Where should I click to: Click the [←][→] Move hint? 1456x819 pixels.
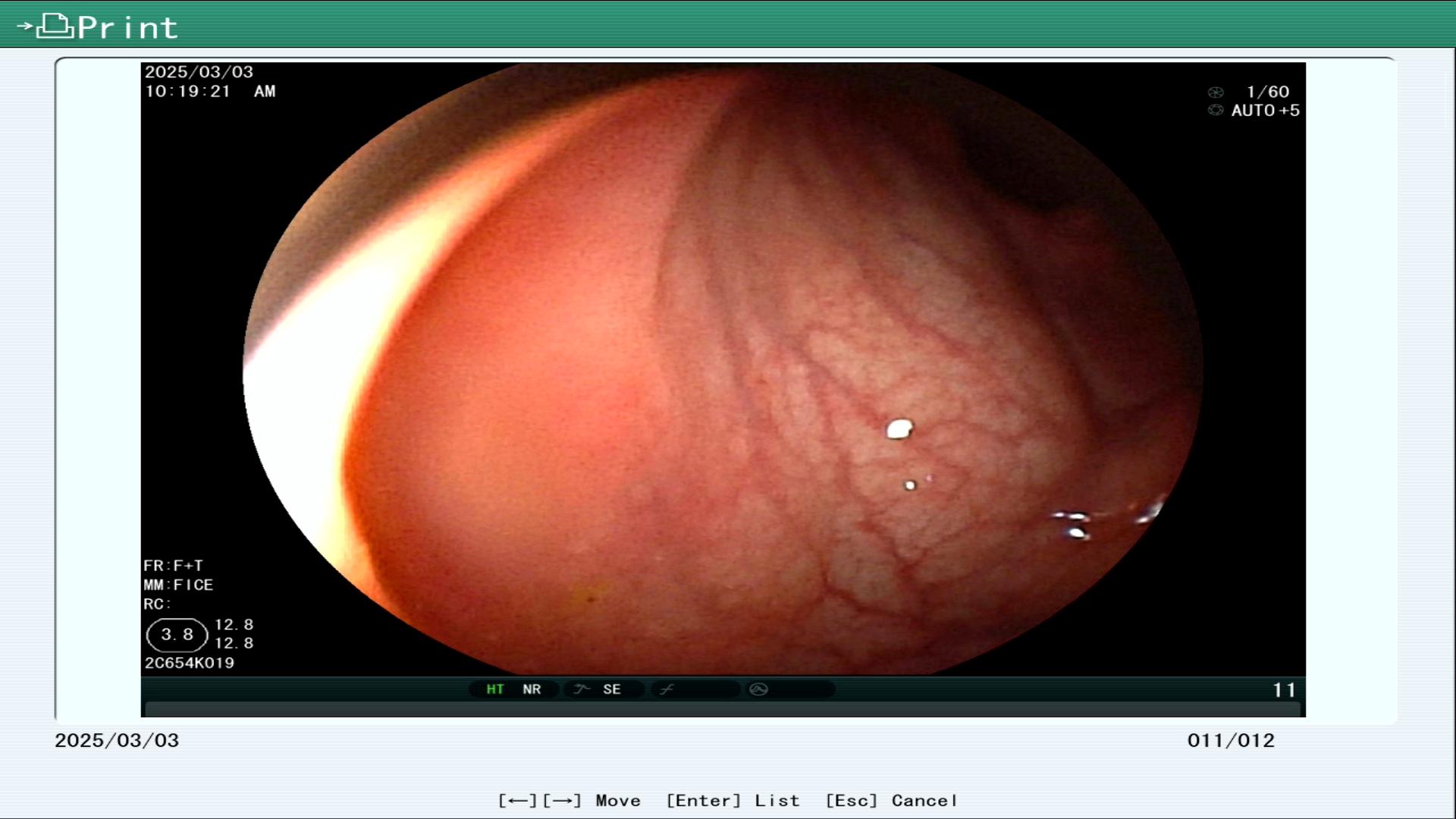coord(570,801)
